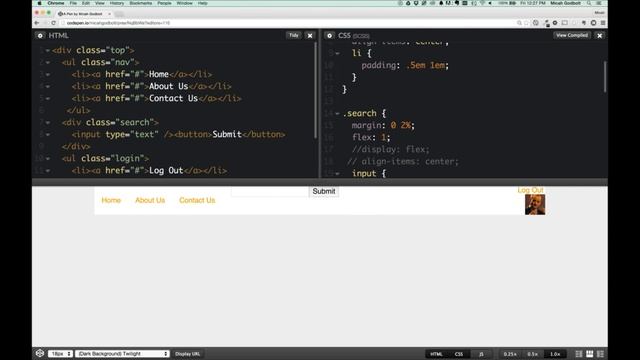Click the "flex: 1;" line in CSS

click(371, 138)
